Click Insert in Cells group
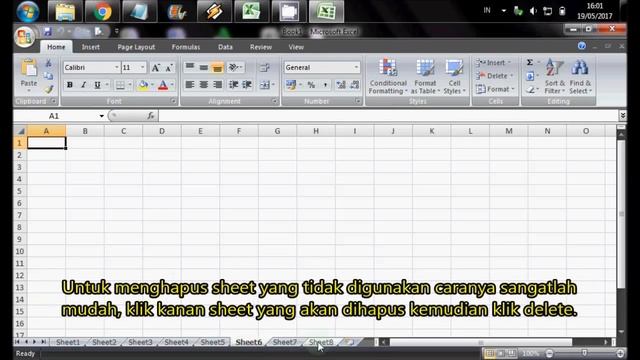 [x=493, y=62]
